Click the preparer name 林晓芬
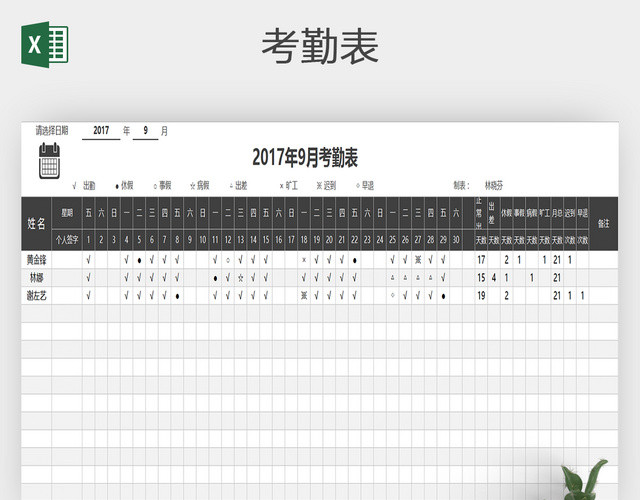 pyautogui.click(x=494, y=186)
